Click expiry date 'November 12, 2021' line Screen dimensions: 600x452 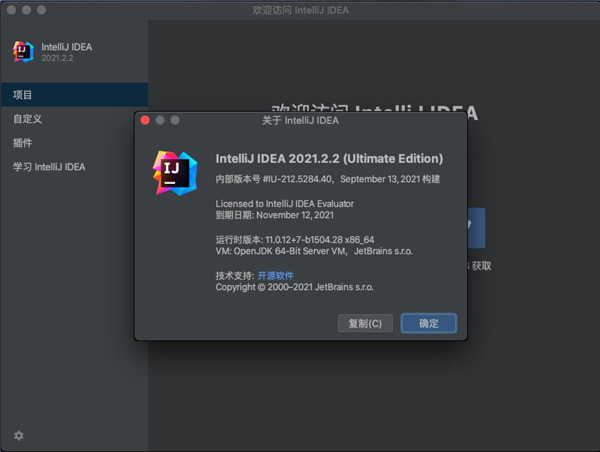pos(274,215)
